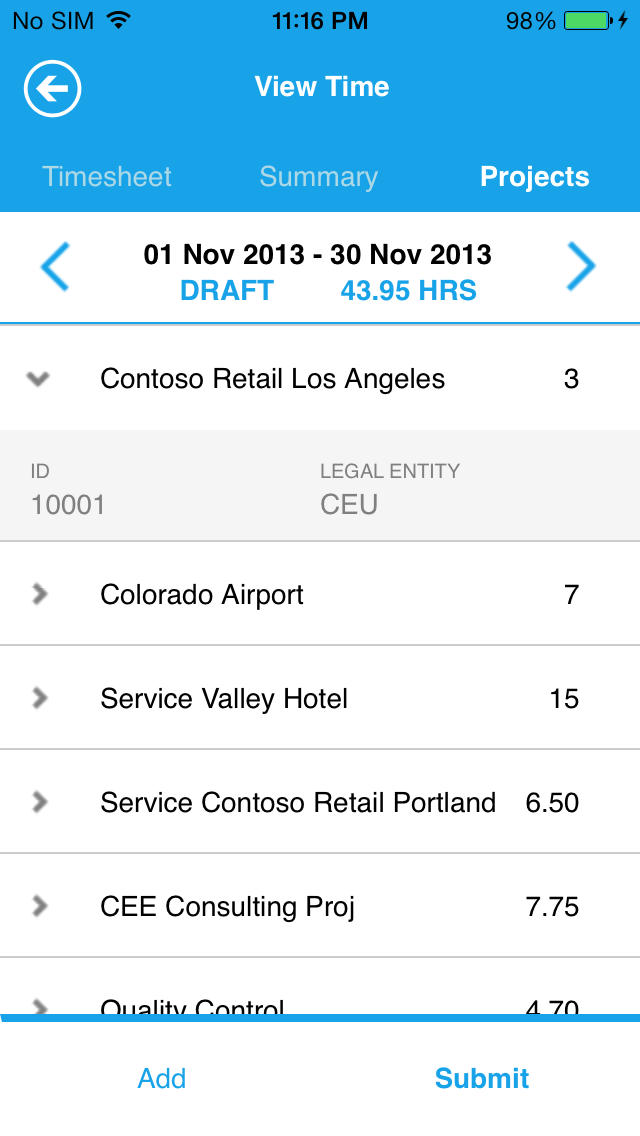Collapse the Contoso Retail Los Angeles row
Screen dimensions: 640x1136
coord(39,379)
